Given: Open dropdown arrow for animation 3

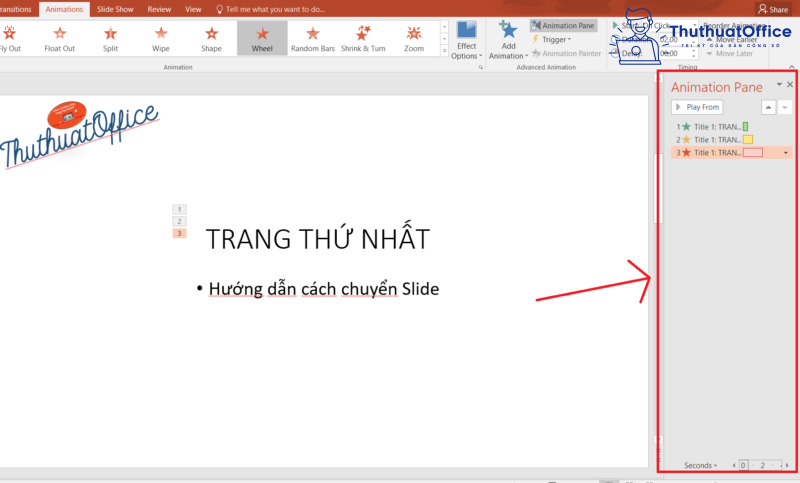Looking at the screenshot, I should (x=786, y=152).
